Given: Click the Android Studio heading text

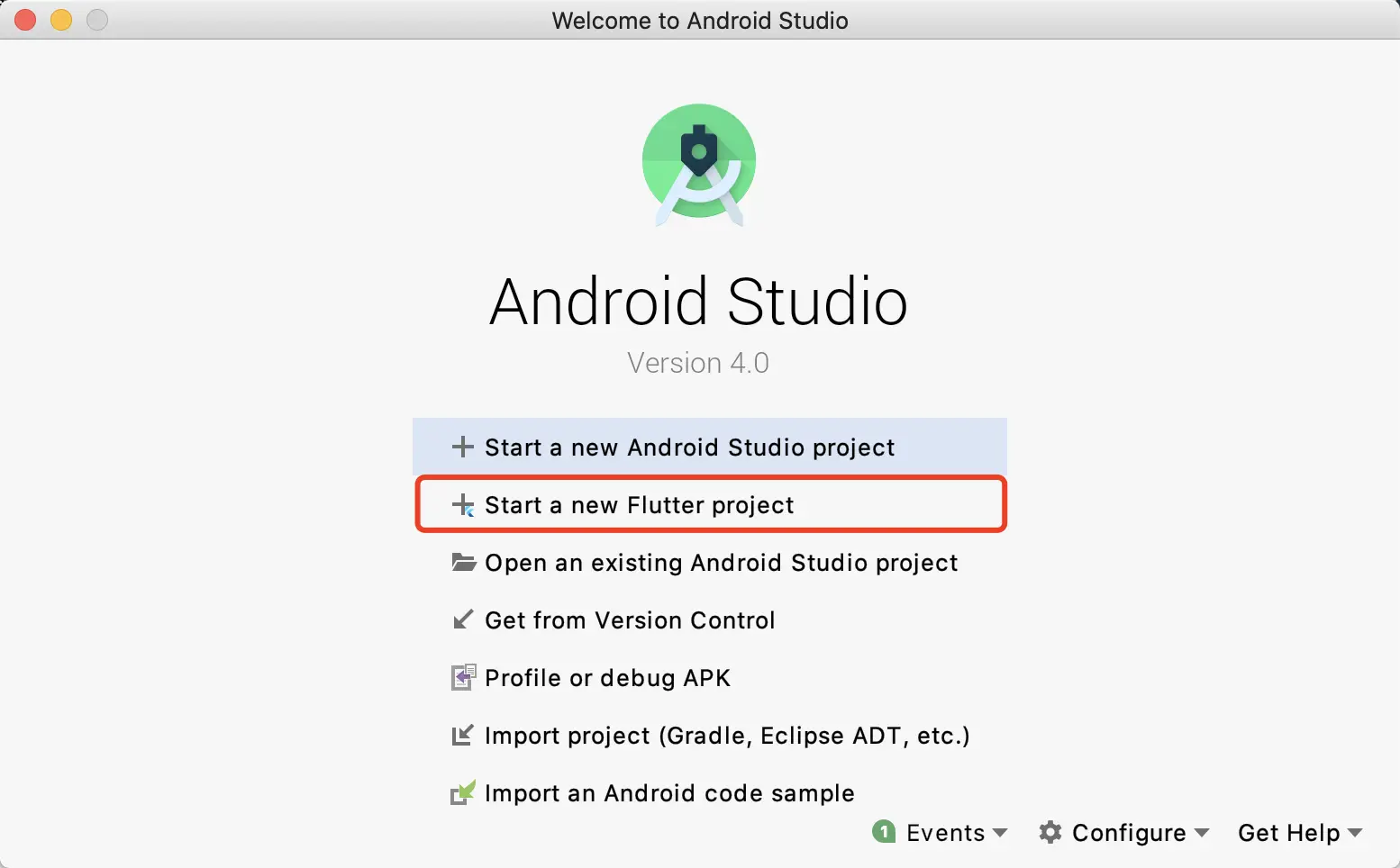Looking at the screenshot, I should point(699,301).
